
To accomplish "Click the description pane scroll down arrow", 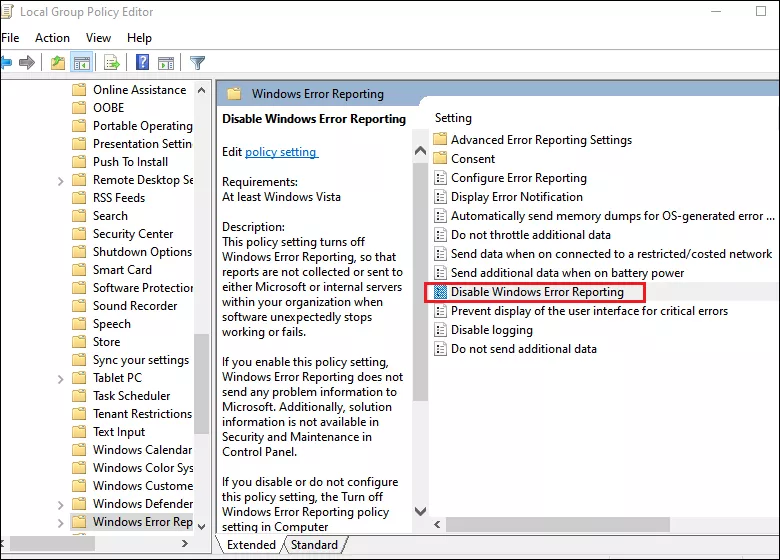I will tap(420, 511).
